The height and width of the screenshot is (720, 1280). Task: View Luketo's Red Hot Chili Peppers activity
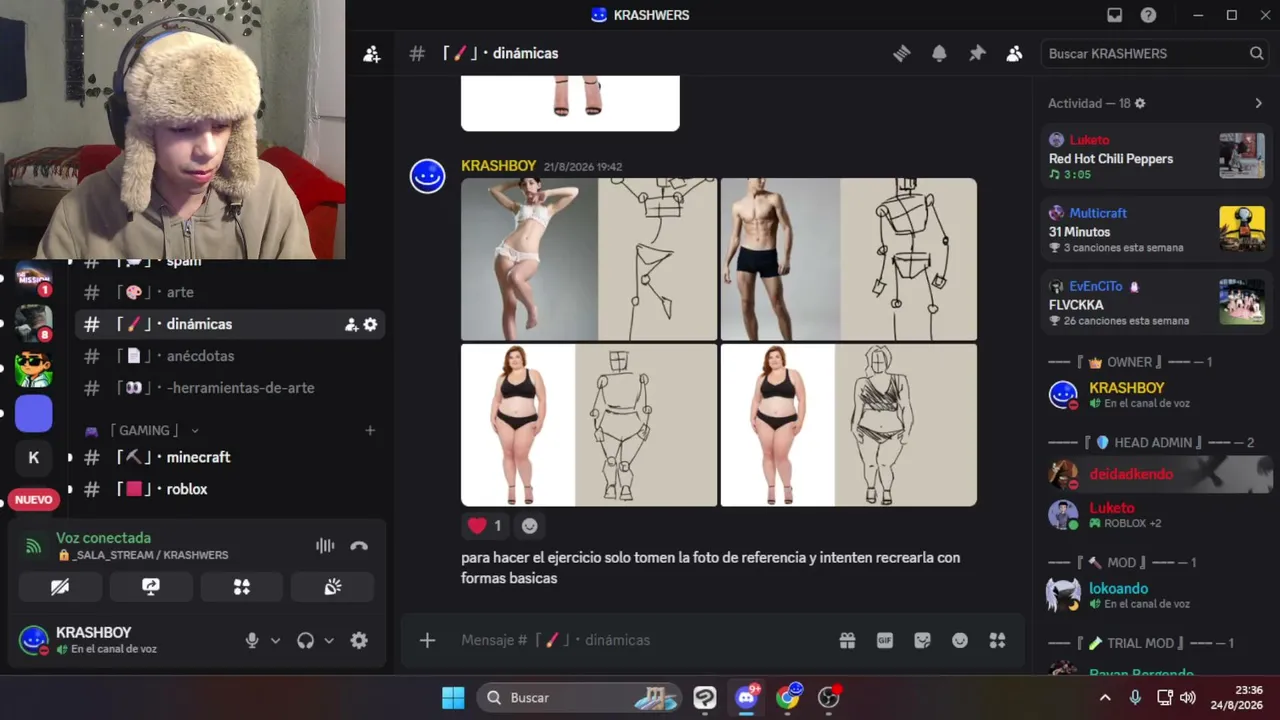click(x=1156, y=157)
